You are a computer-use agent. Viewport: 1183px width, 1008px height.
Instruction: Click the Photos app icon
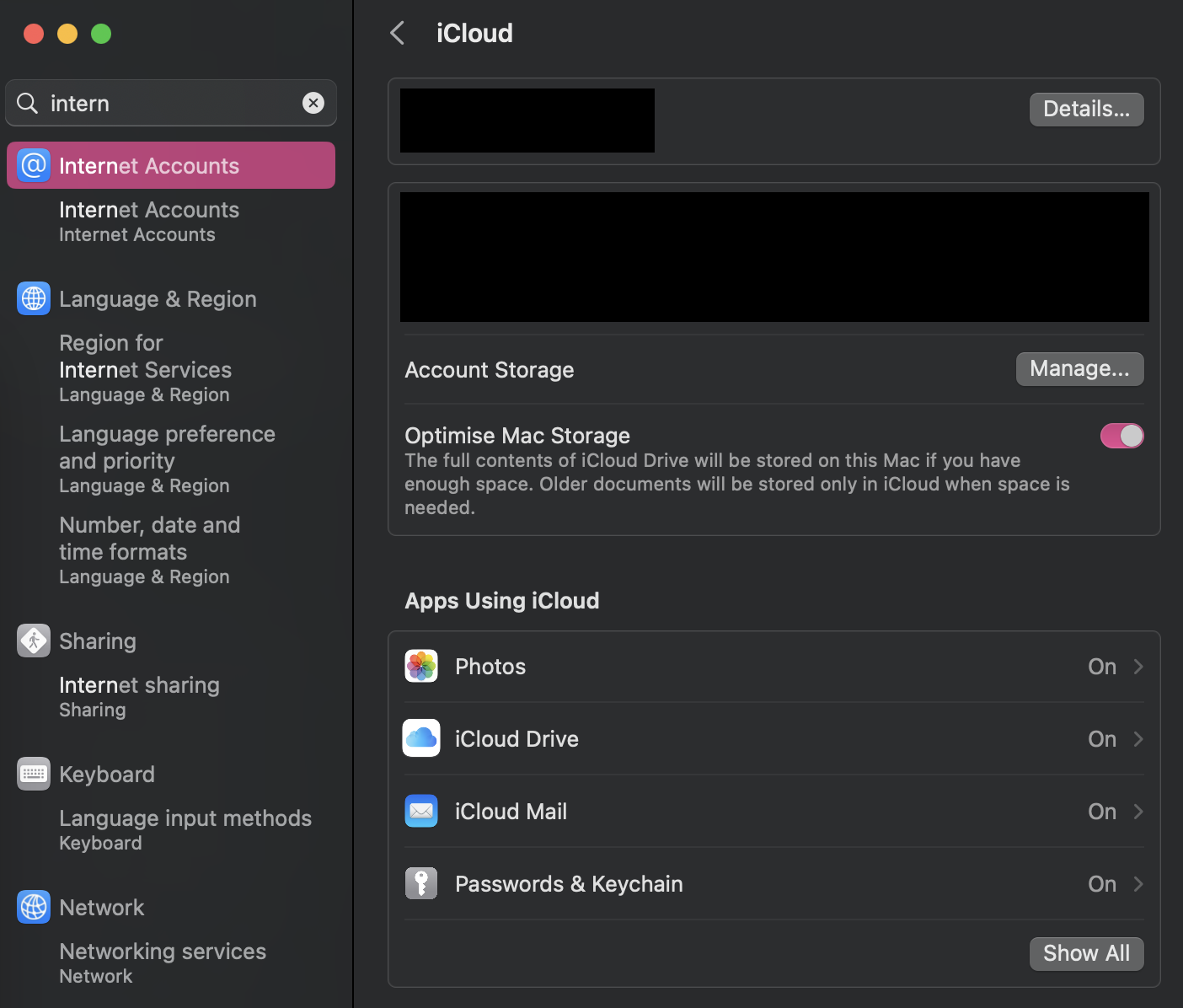pos(421,666)
